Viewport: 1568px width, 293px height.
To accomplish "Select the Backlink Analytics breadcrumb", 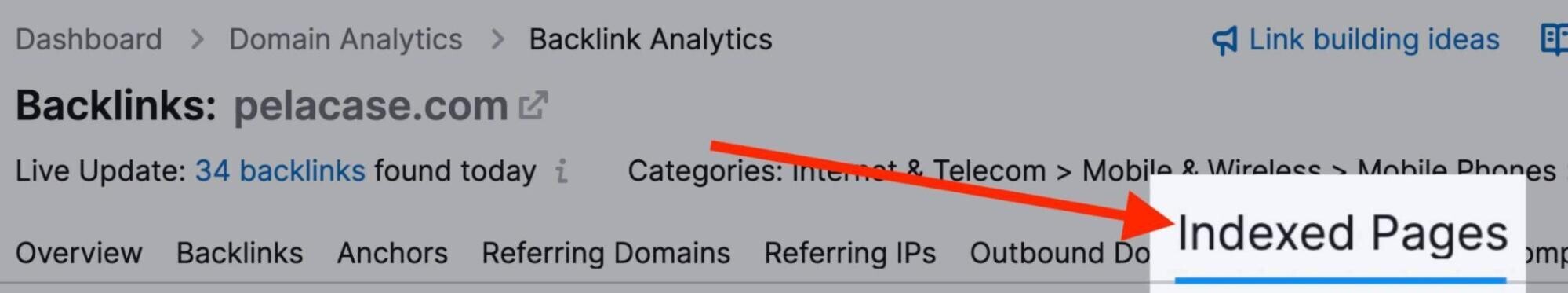I will (x=650, y=39).
